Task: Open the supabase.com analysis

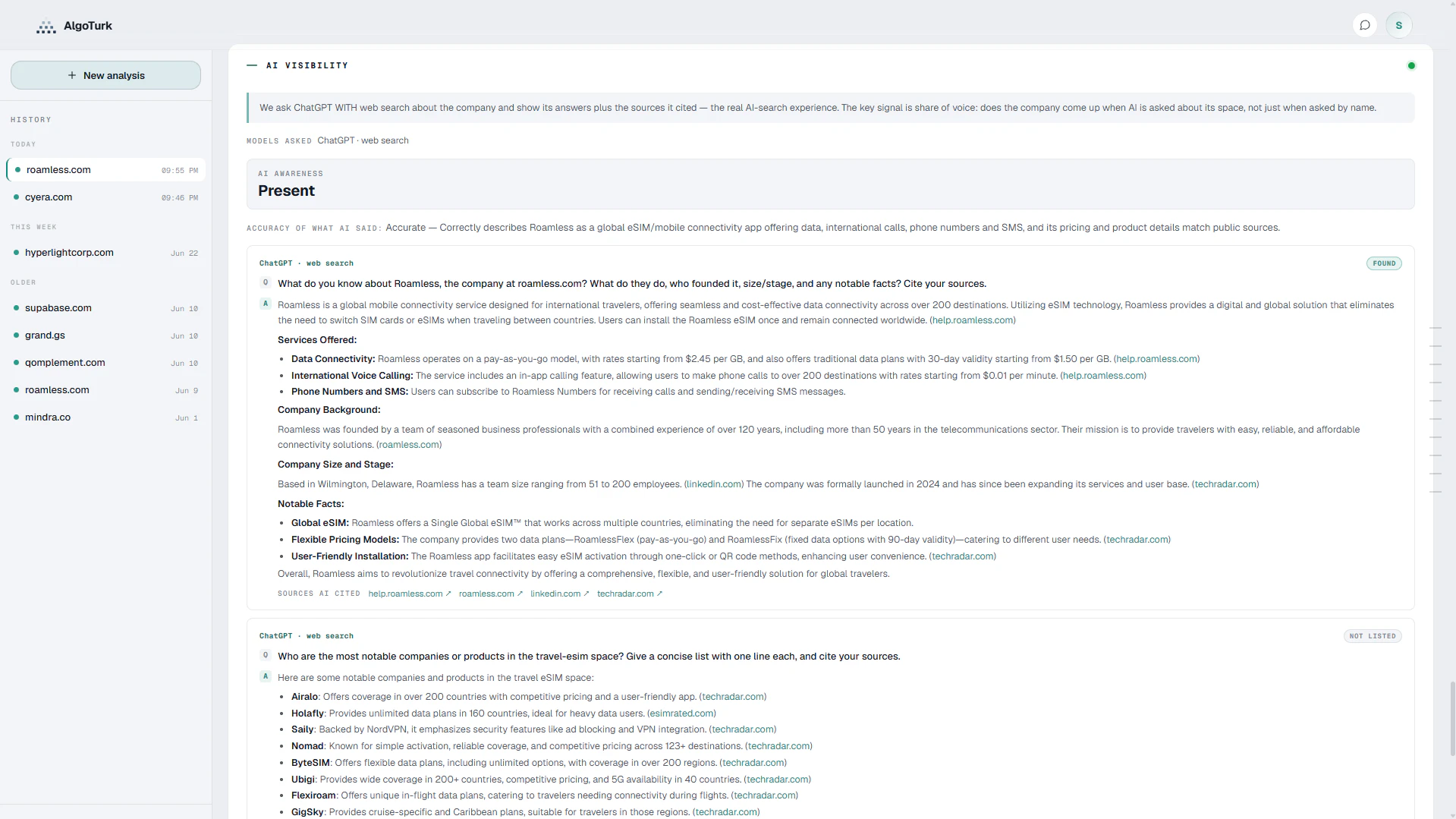Action: 105,308
